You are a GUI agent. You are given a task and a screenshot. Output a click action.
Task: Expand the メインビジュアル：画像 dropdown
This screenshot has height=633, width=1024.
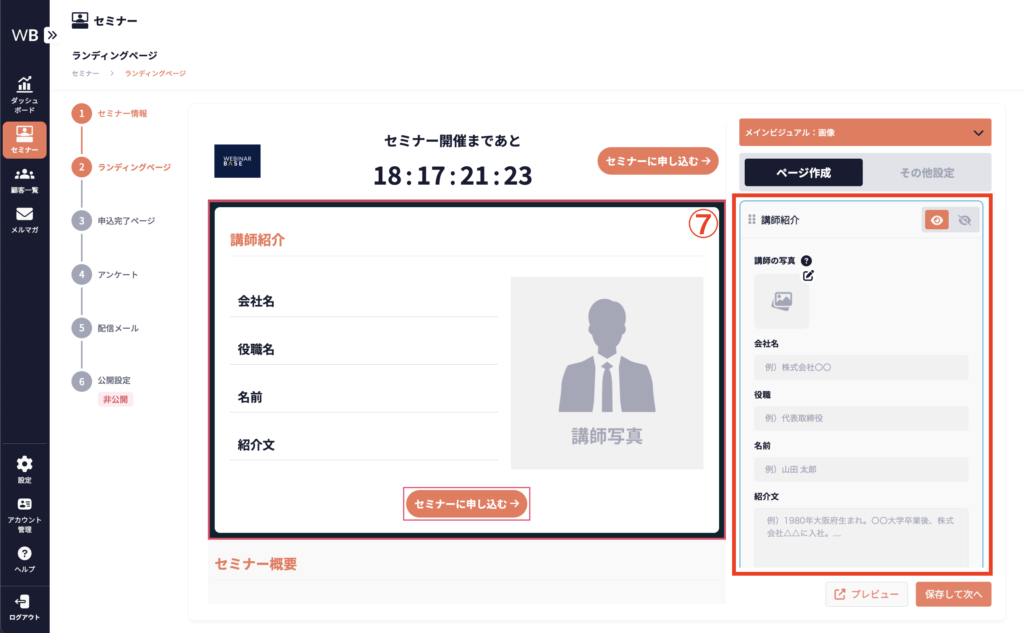(x=977, y=132)
